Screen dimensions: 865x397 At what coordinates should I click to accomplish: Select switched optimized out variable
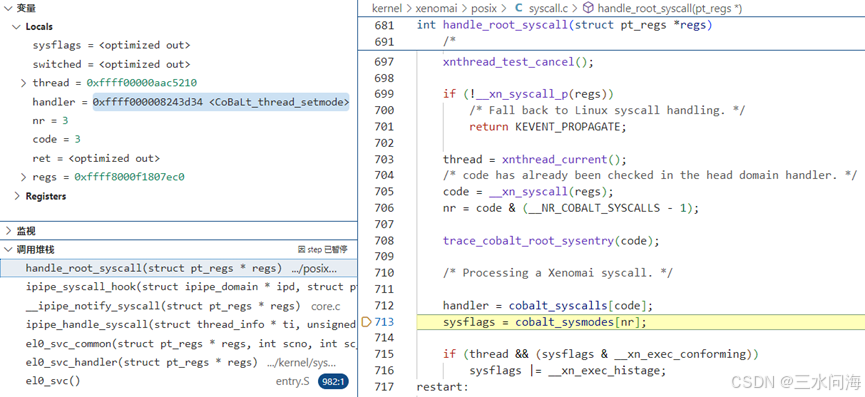(111, 64)
